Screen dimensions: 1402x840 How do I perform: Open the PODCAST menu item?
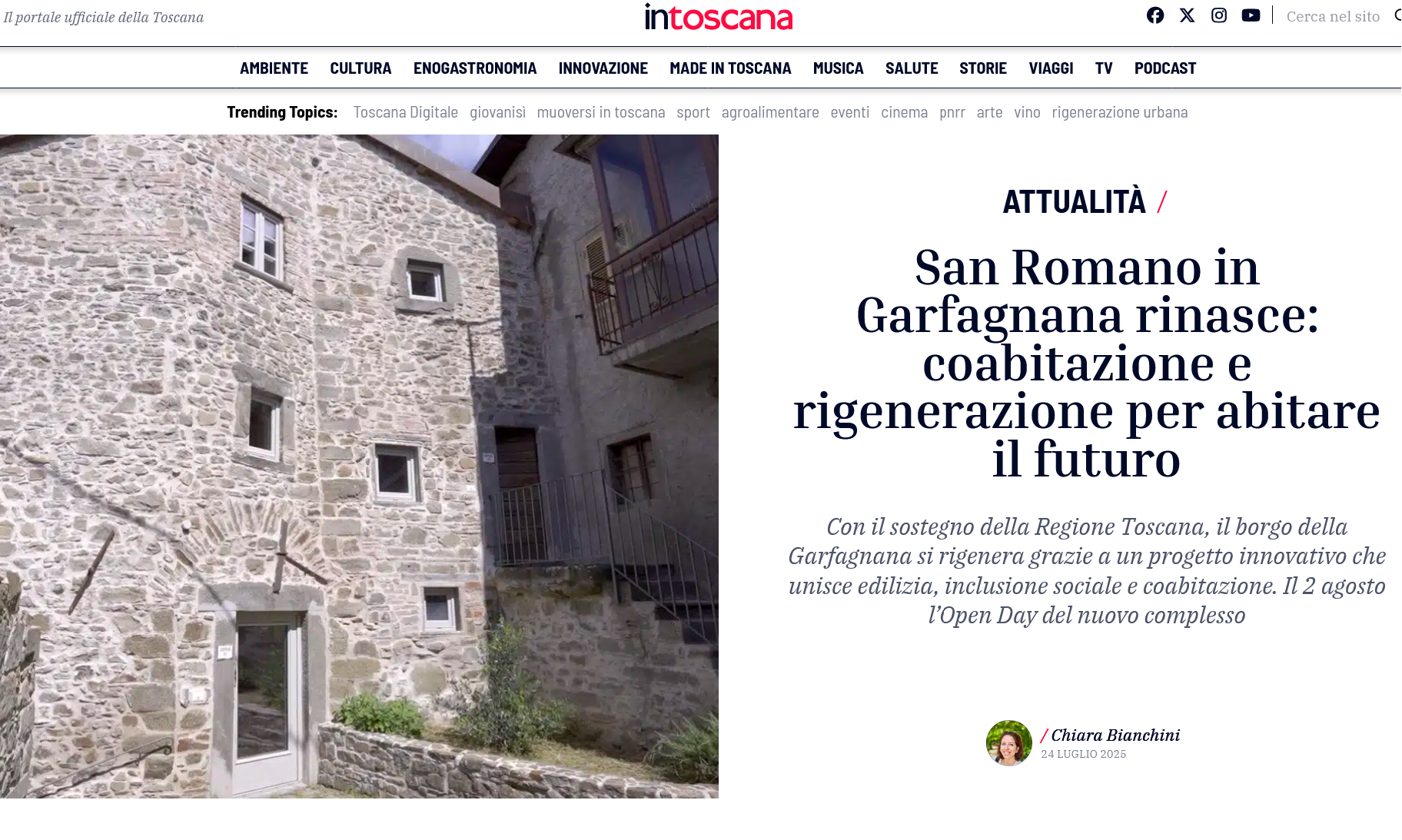tap(1165, 68)
